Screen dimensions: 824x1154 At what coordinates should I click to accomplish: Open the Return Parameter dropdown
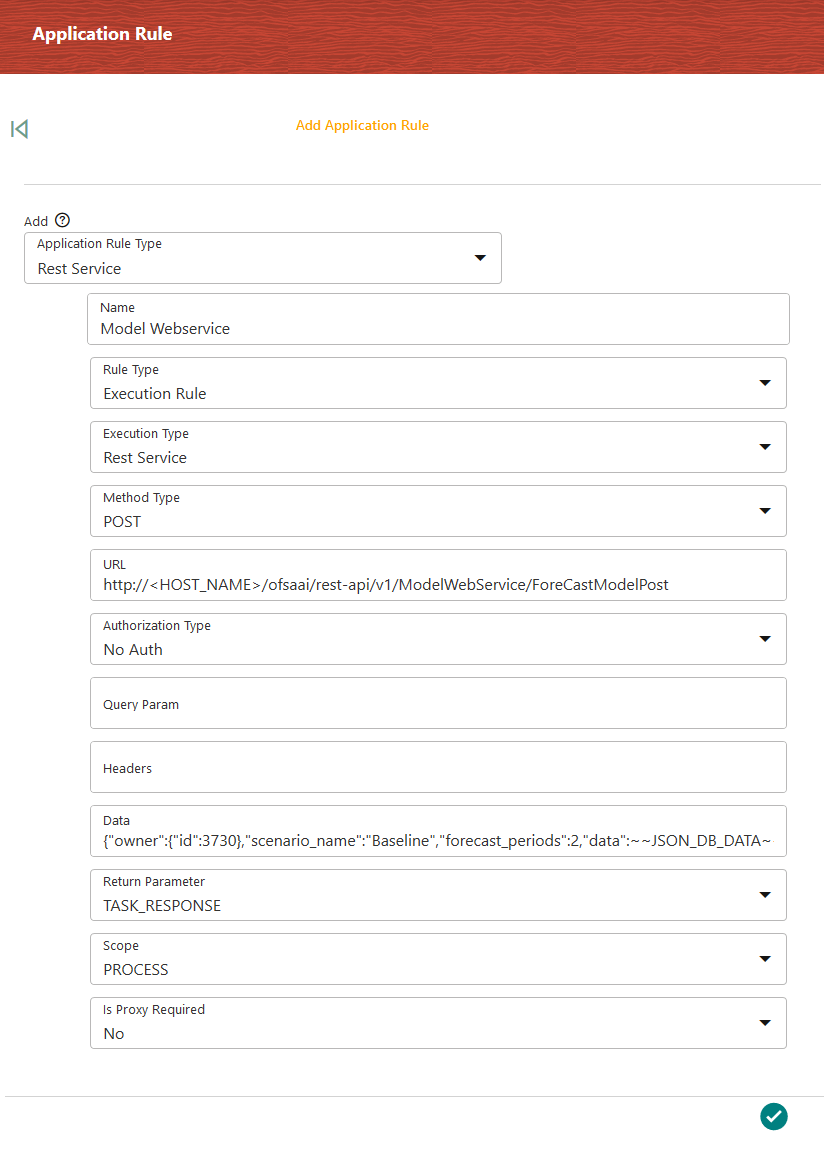(438, 895)
